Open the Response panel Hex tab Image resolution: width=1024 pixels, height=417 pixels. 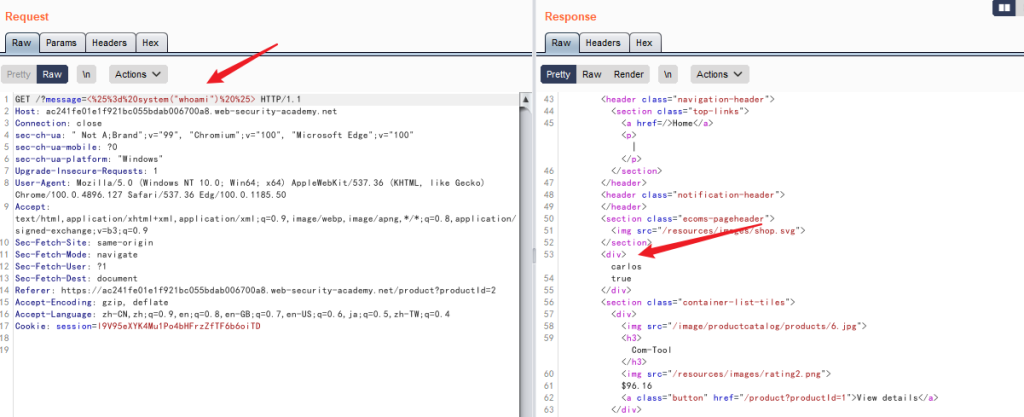click(644, 43)
